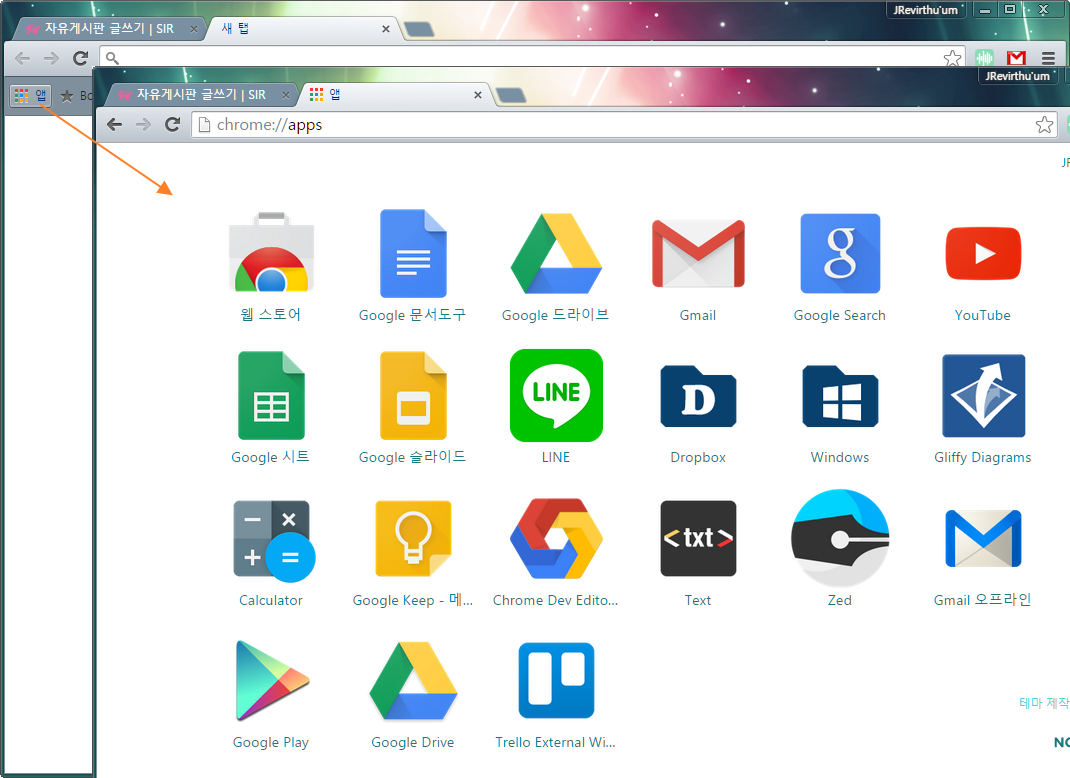Viewport: 1070px width, 778px height.
Task: Open Google 시트 spreadsheet app
Action: tap(271, 395)
